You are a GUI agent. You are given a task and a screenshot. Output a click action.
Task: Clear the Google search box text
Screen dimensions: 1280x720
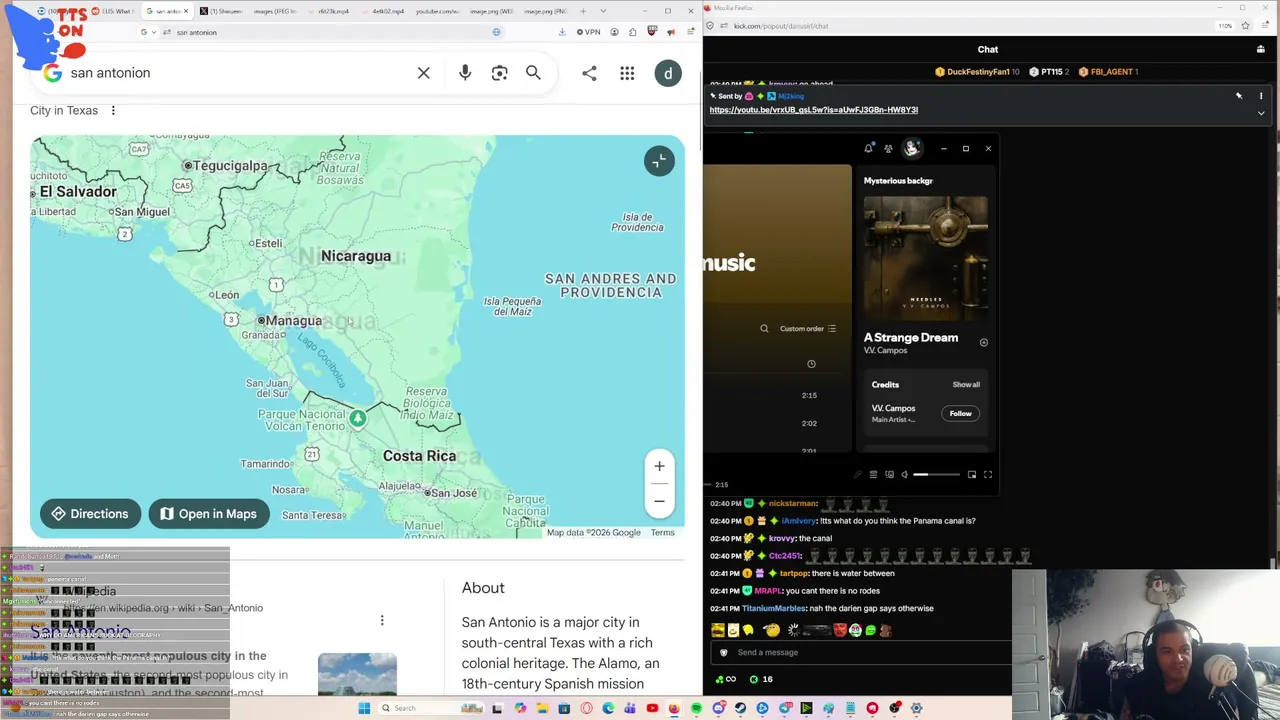[424, 73]
